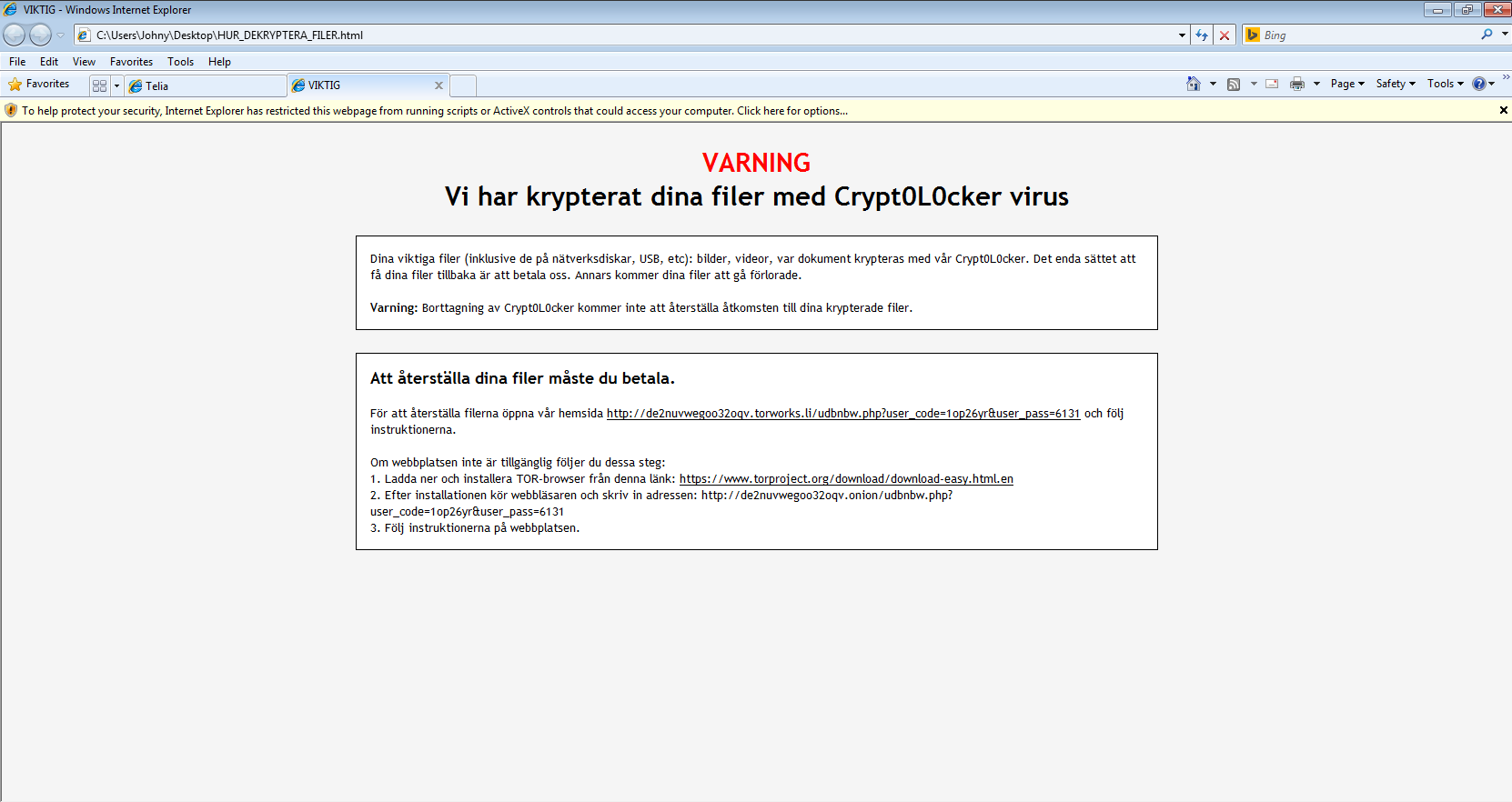The image size is (1512, 802).
Task: Open the Tools menu in the menu bar
Action: [x=180, y=62]
